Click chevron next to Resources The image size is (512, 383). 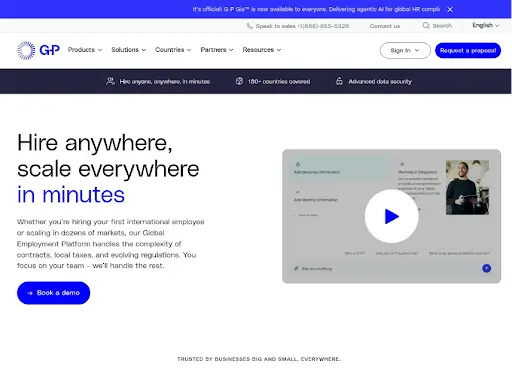point(279,50)
